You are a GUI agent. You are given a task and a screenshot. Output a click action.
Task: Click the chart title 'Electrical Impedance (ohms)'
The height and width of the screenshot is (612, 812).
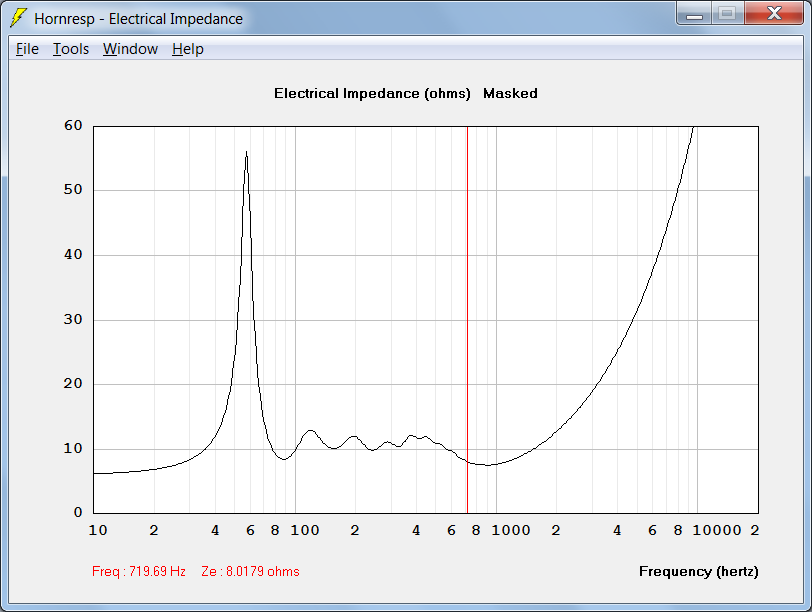click(372, 93)
